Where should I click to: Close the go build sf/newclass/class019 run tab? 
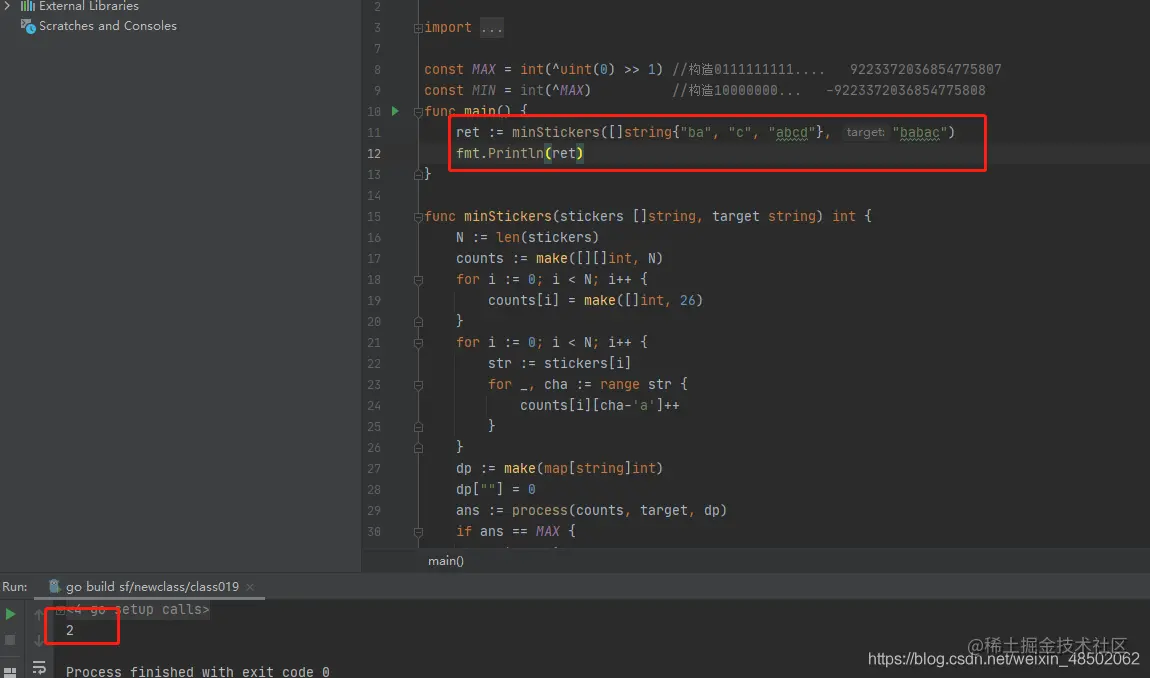[x=250, y=587]
